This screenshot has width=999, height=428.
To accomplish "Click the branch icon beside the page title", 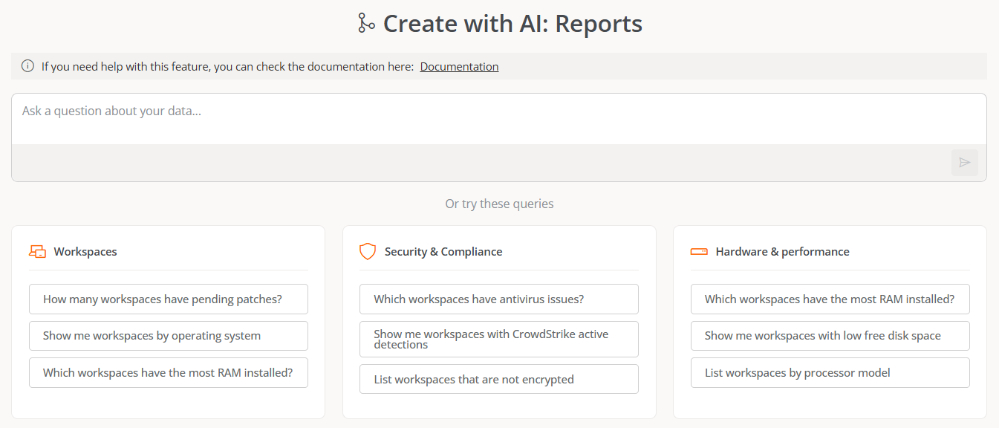I will point(366,23).
